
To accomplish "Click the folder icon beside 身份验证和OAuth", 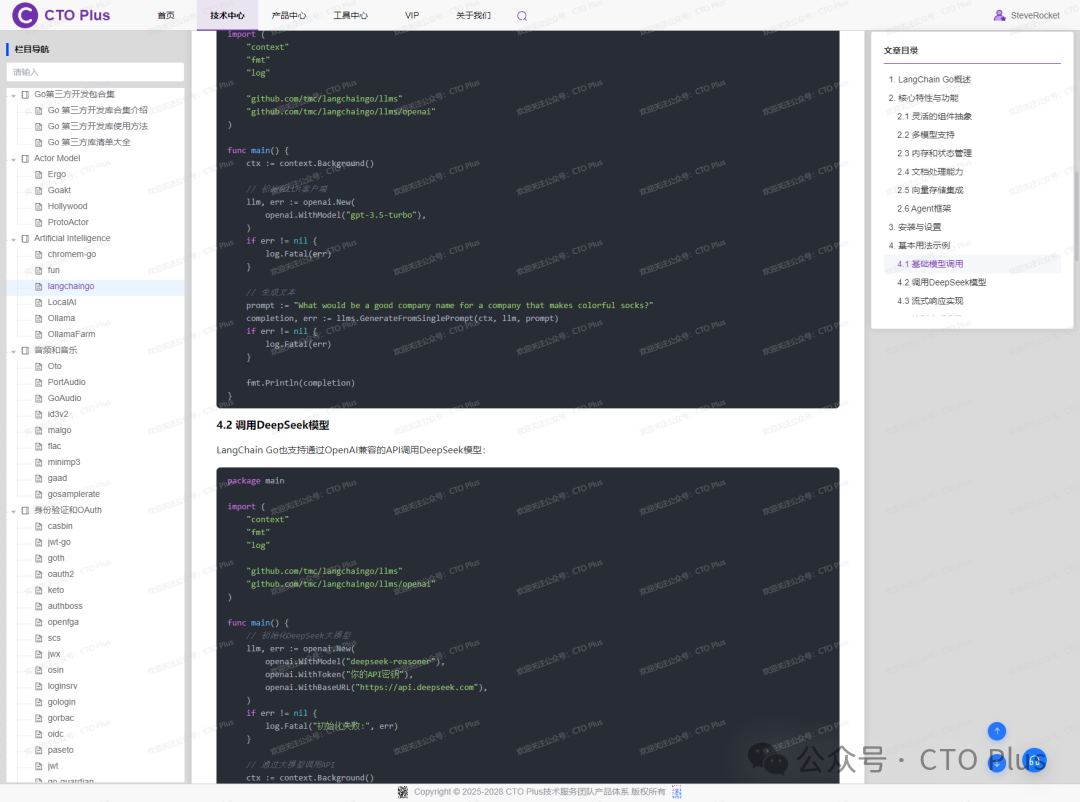I will tap(25, 511).
